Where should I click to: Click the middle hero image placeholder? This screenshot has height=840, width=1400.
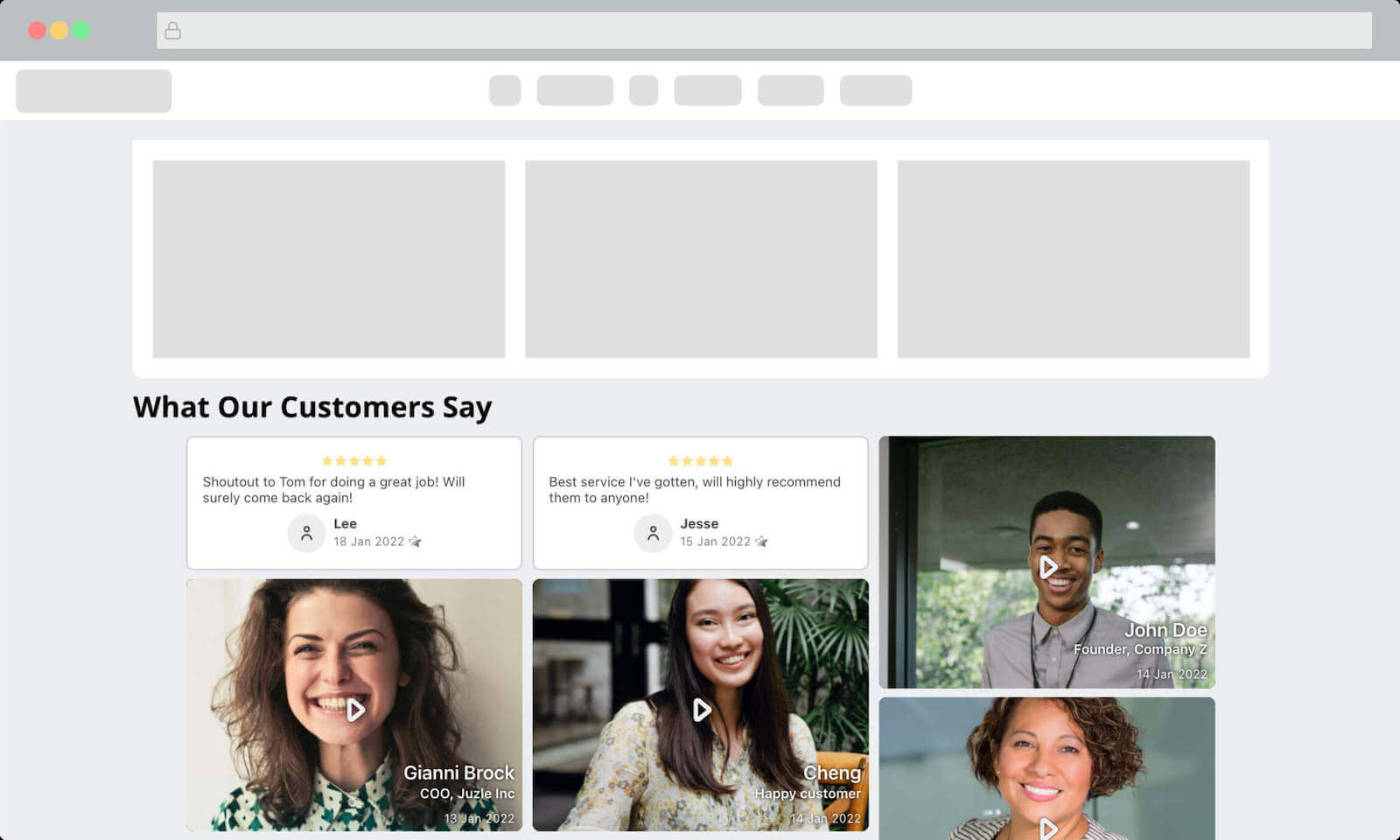click(x=701, y=259)
